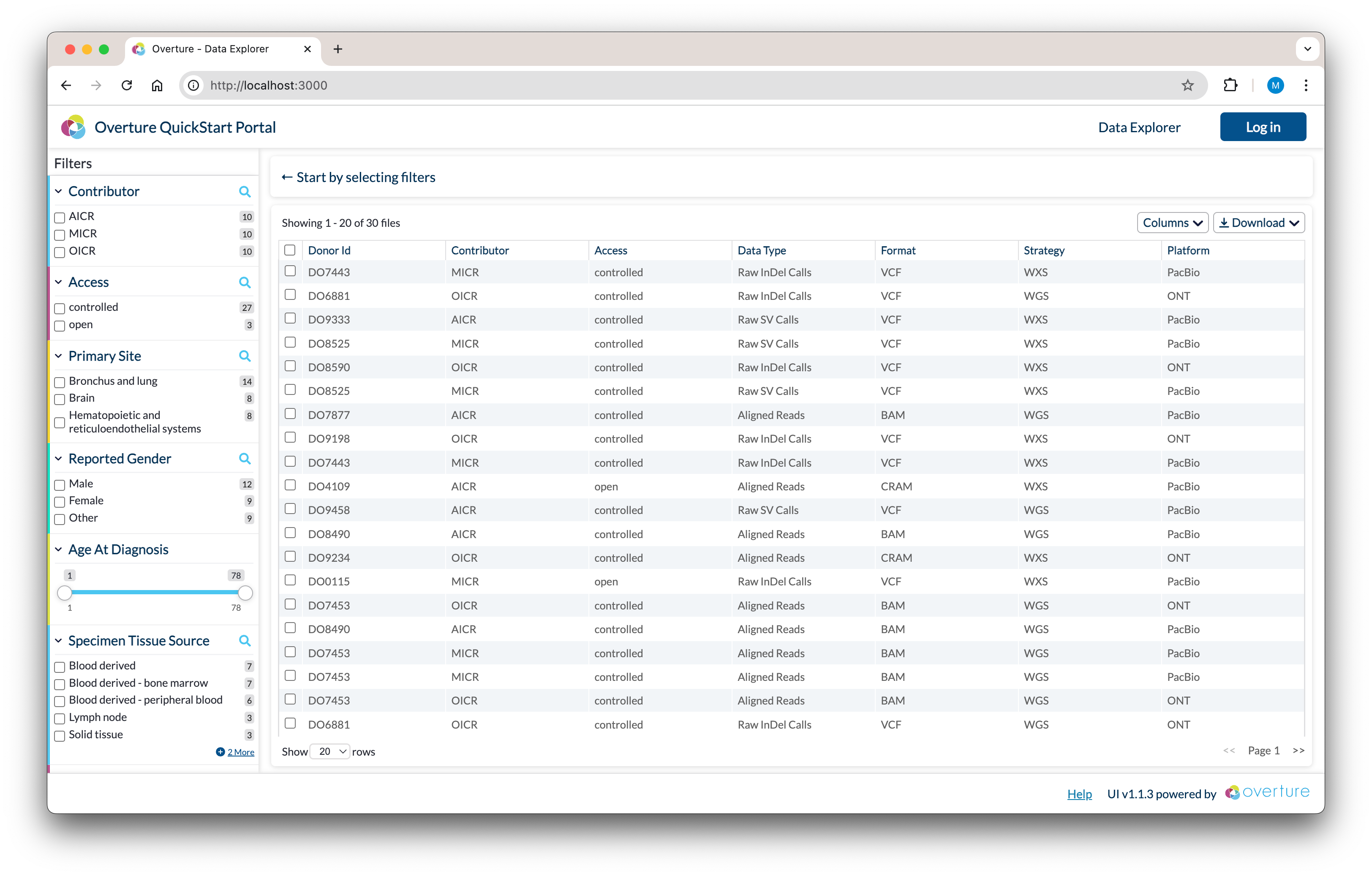Image resolution: width=1372 pixels, height=876 pixels.
Task: Bookmark page with star icon
Action: pyautogui.click(x=1187, y=85)
